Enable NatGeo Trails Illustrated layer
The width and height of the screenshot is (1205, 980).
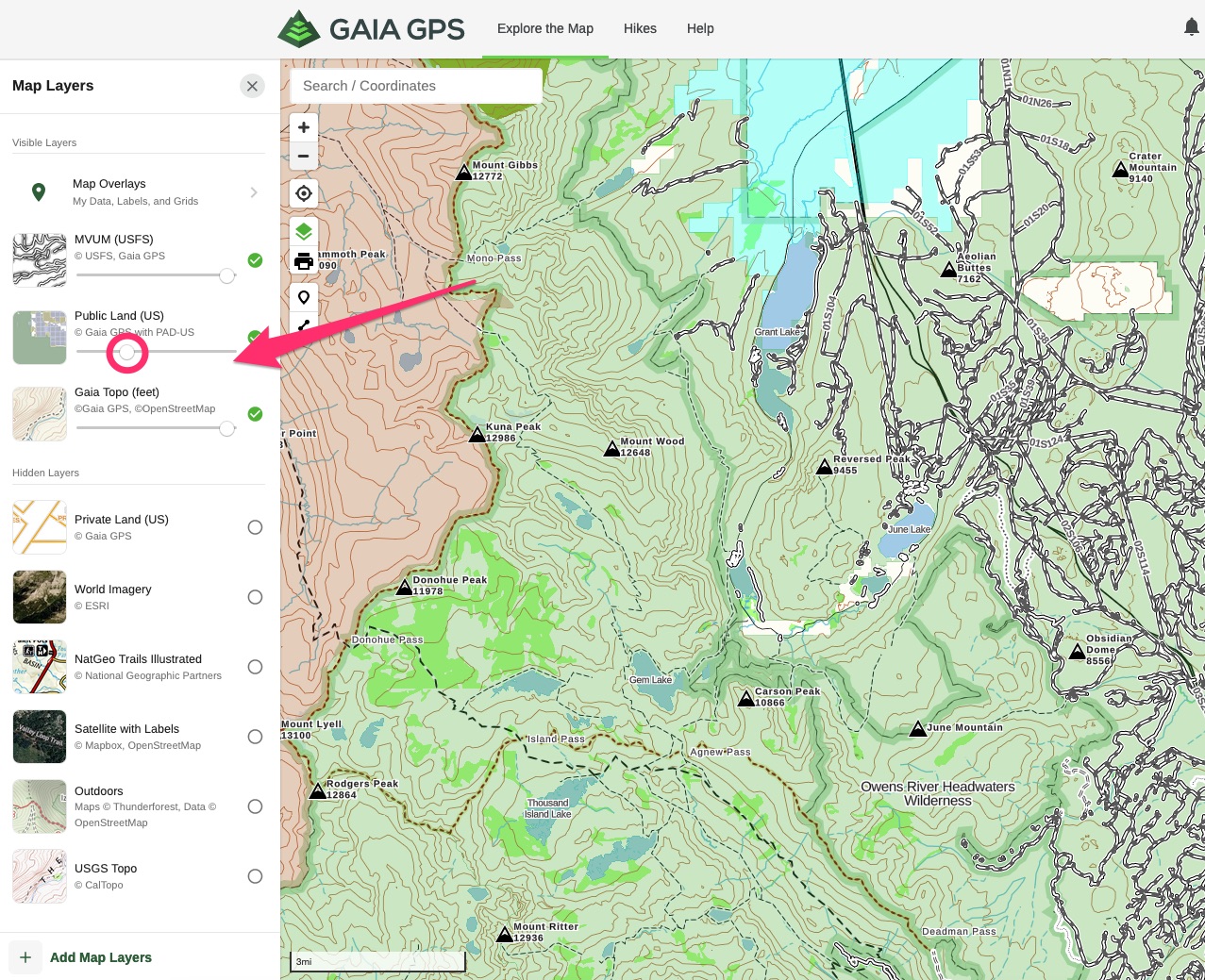[255, 667]
